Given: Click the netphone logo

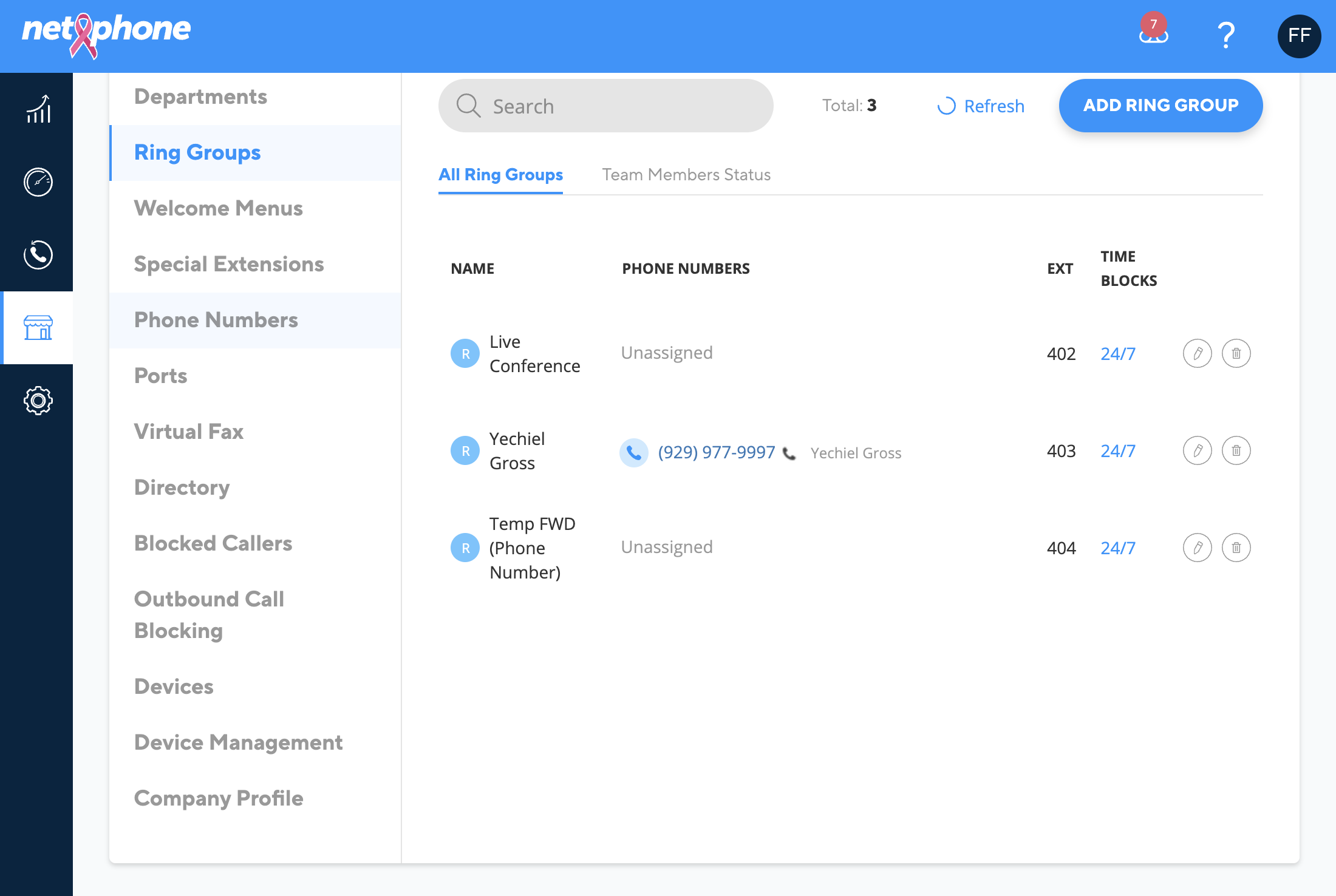Looking at the screenshot, I should click(106, 35).
